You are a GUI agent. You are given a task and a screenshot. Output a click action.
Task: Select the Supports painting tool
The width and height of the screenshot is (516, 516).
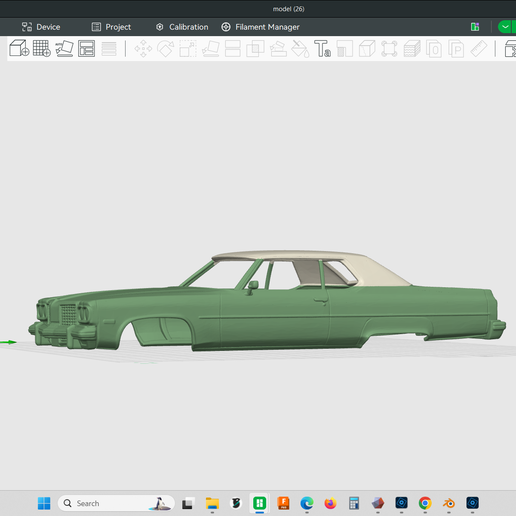[278, 49]
